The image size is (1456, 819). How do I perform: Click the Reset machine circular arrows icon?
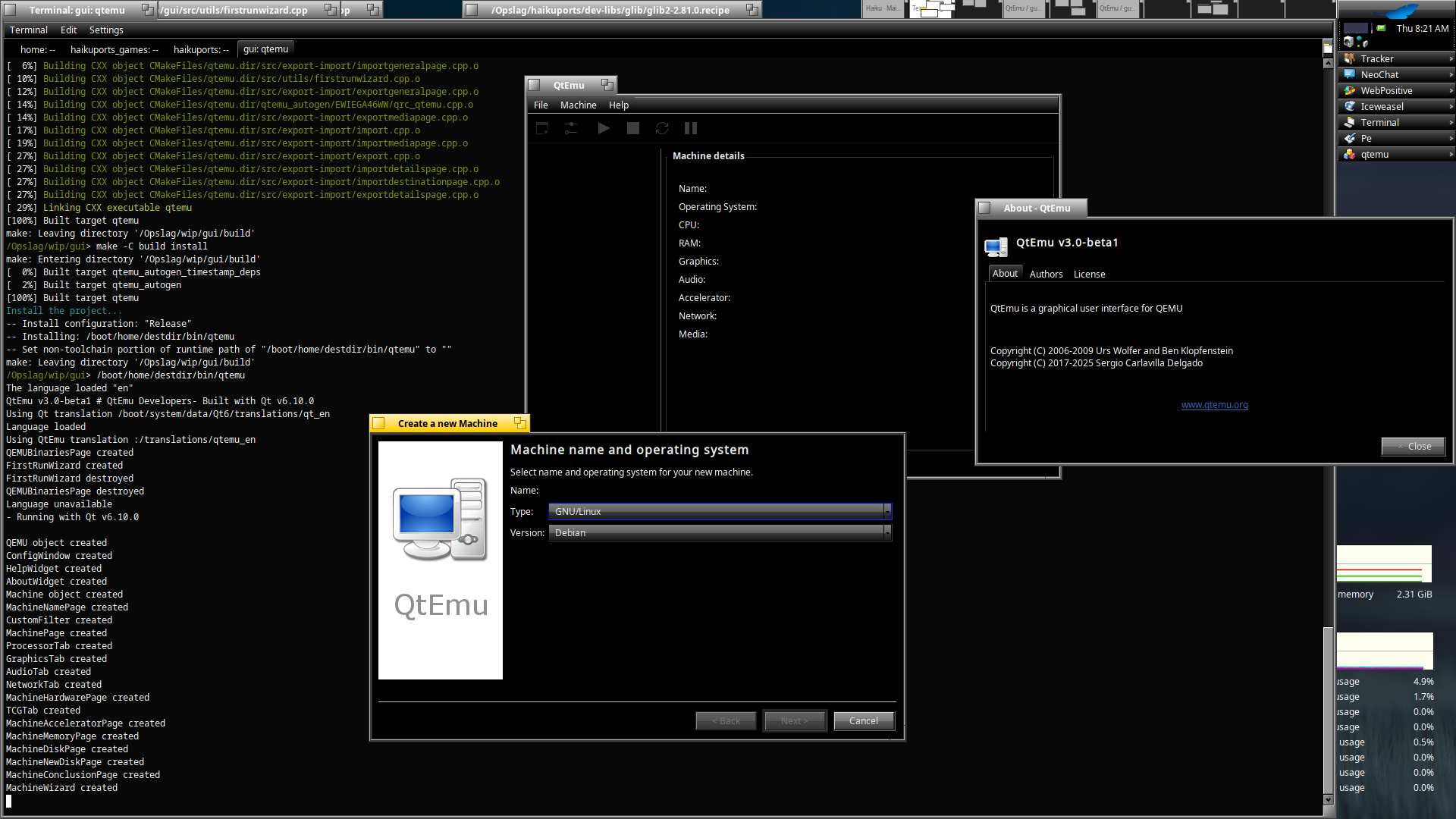click(x=662, y=128)
